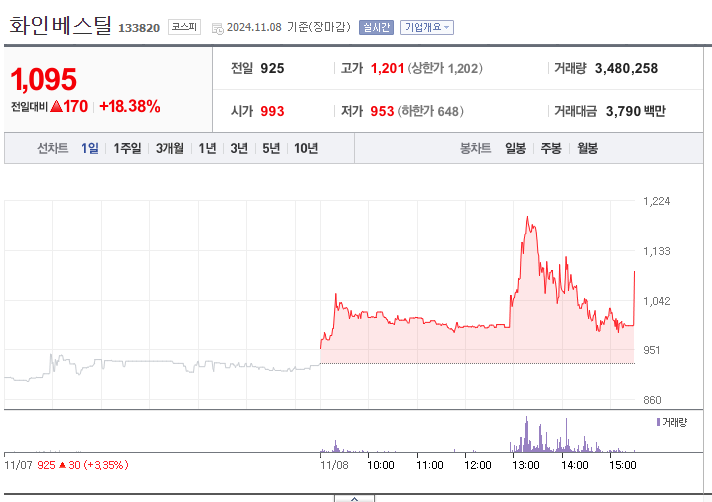The image size is (712, 502).
Task: Click the 11:00 time axis label
Action: [430, 465]
